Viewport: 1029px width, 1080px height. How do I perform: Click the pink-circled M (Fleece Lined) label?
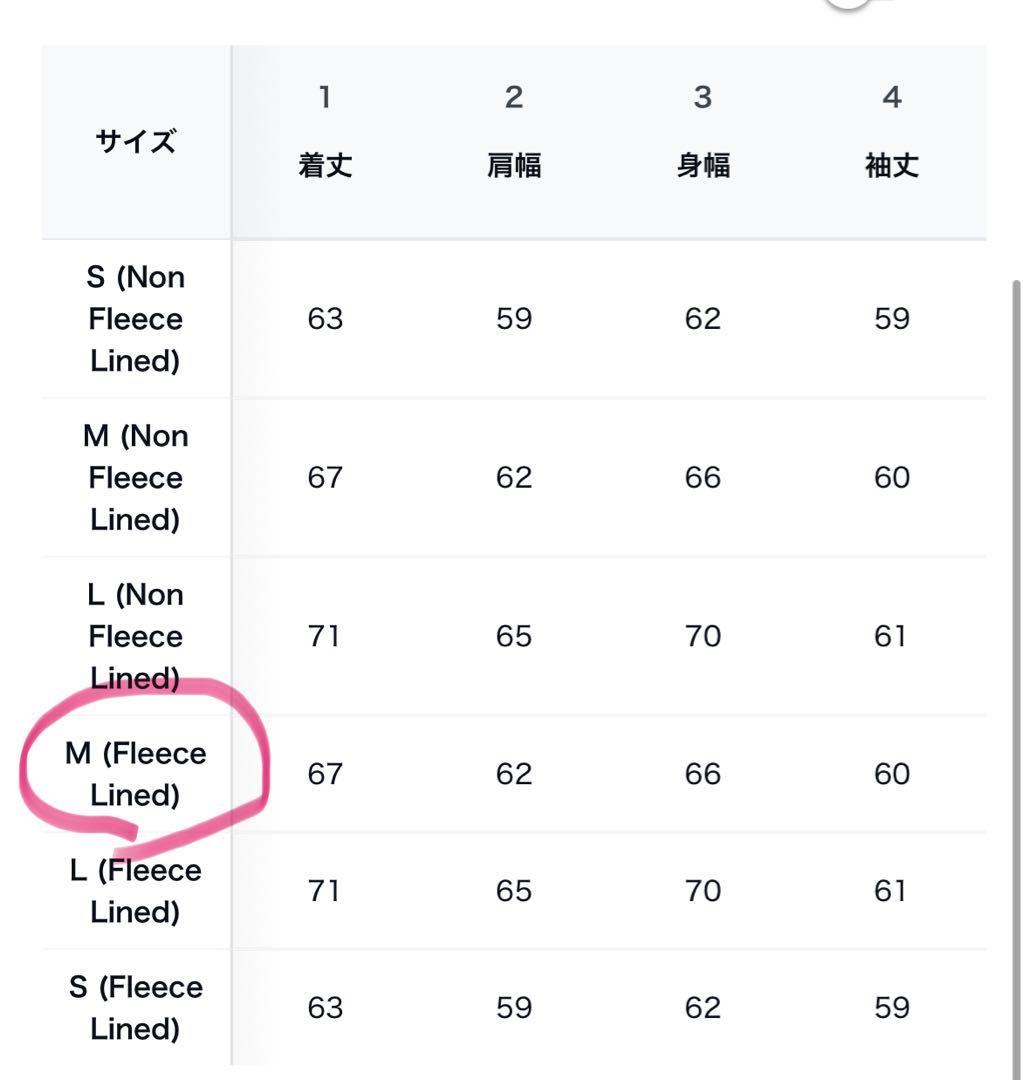pos(136,774)
